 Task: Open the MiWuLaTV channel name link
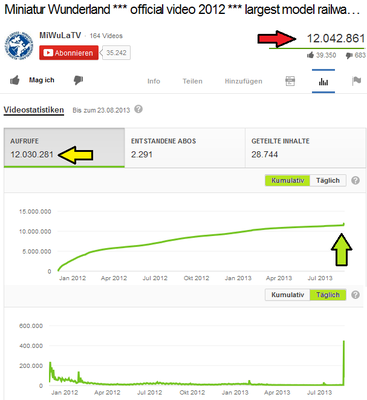click(x=60, y=35)
